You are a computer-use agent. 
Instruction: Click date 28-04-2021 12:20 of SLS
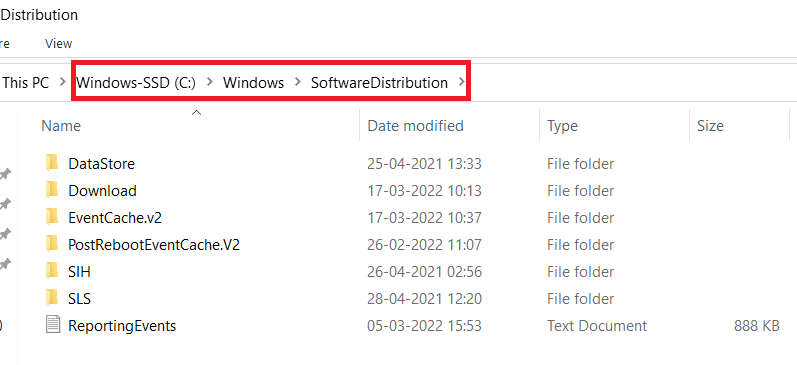tap(424, 298)
